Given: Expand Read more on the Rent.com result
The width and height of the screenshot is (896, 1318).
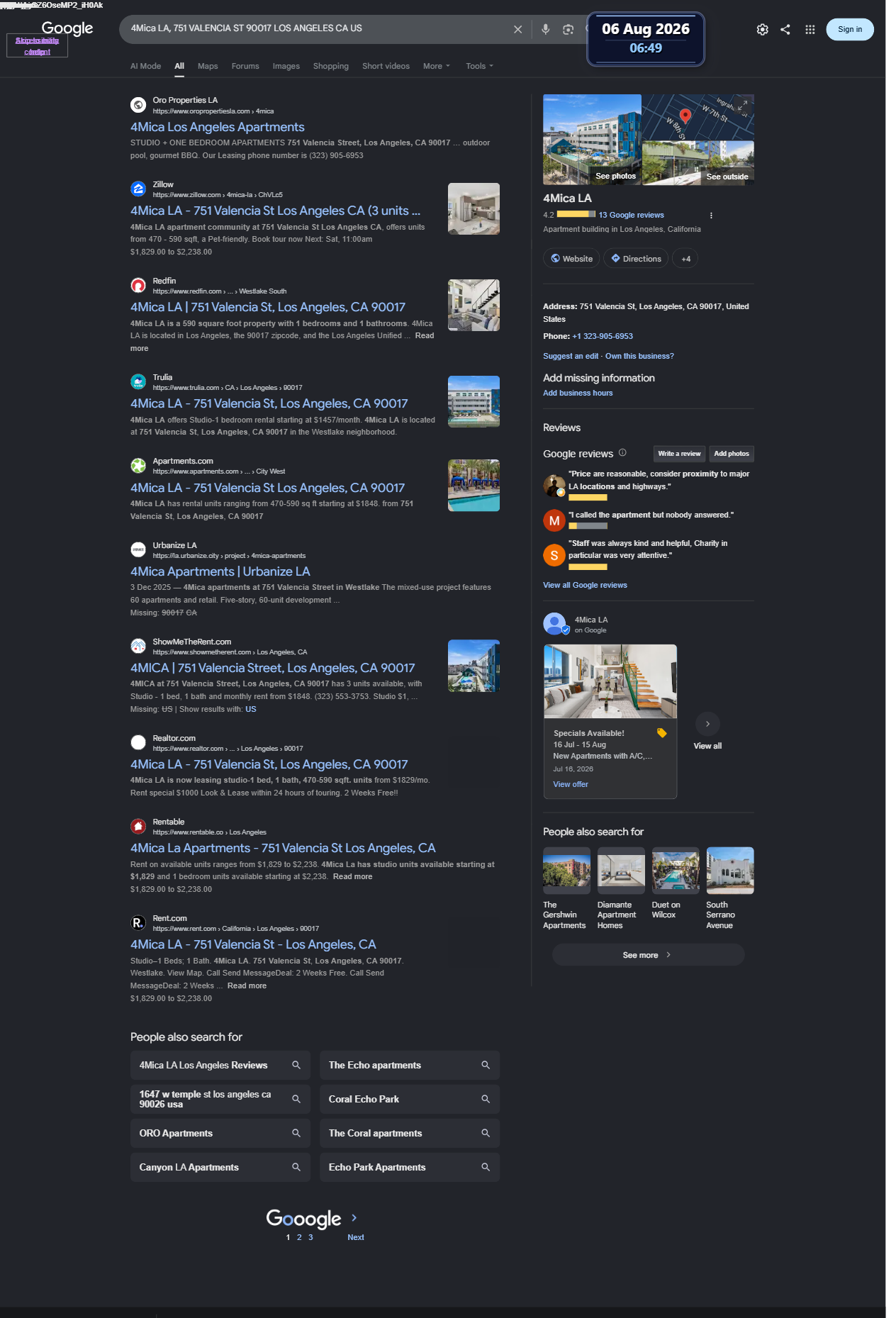Looking at the screenshot, I should pos(247,985).
